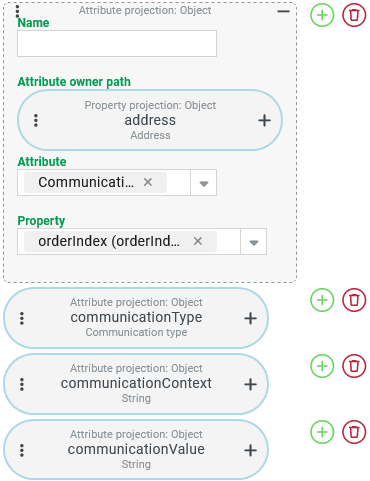The image size is (370, 481).
Task: Clear the orderIndex property value
Action: coord(198,241)
